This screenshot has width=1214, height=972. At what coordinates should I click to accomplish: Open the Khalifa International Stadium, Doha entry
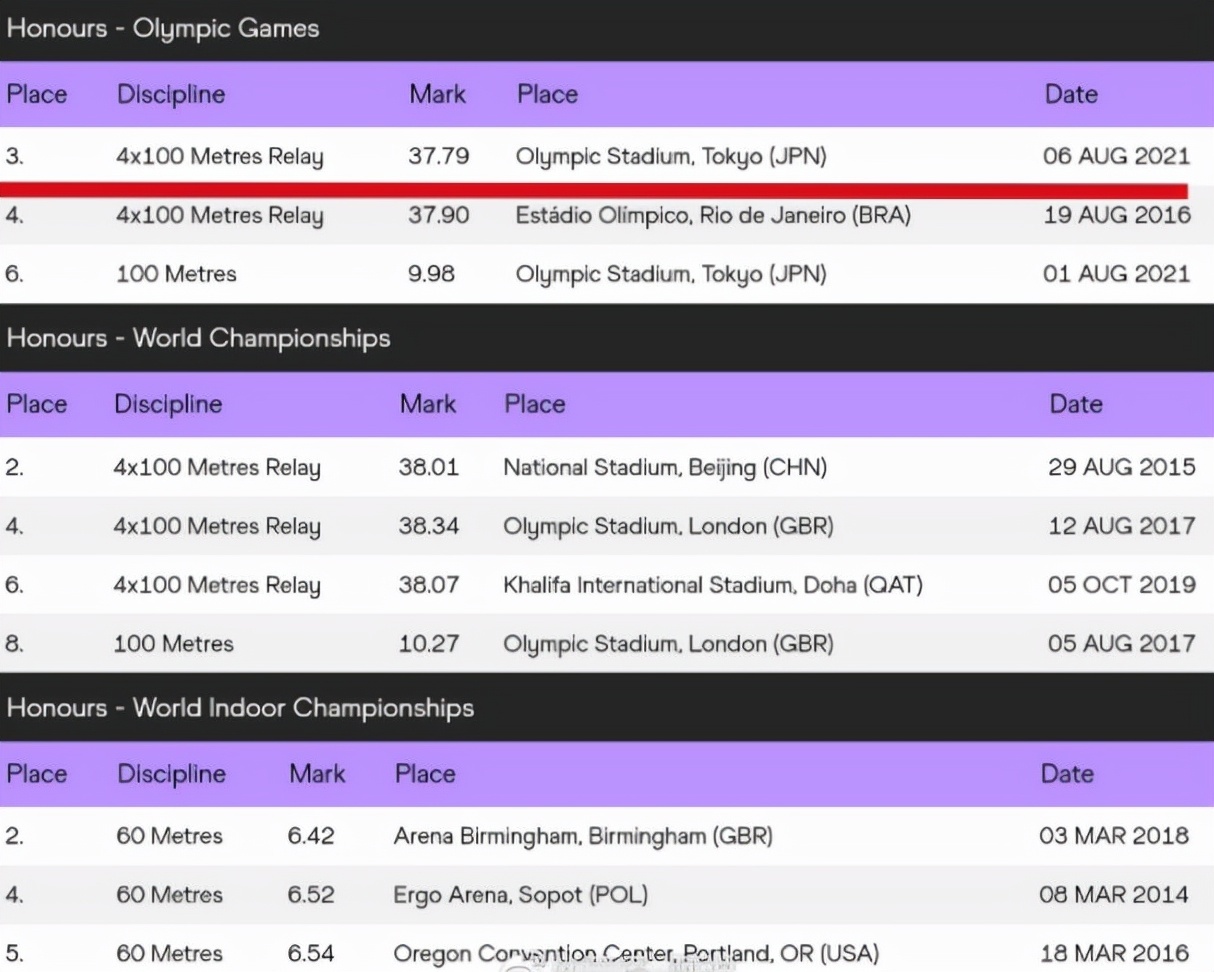click(712, 585)
